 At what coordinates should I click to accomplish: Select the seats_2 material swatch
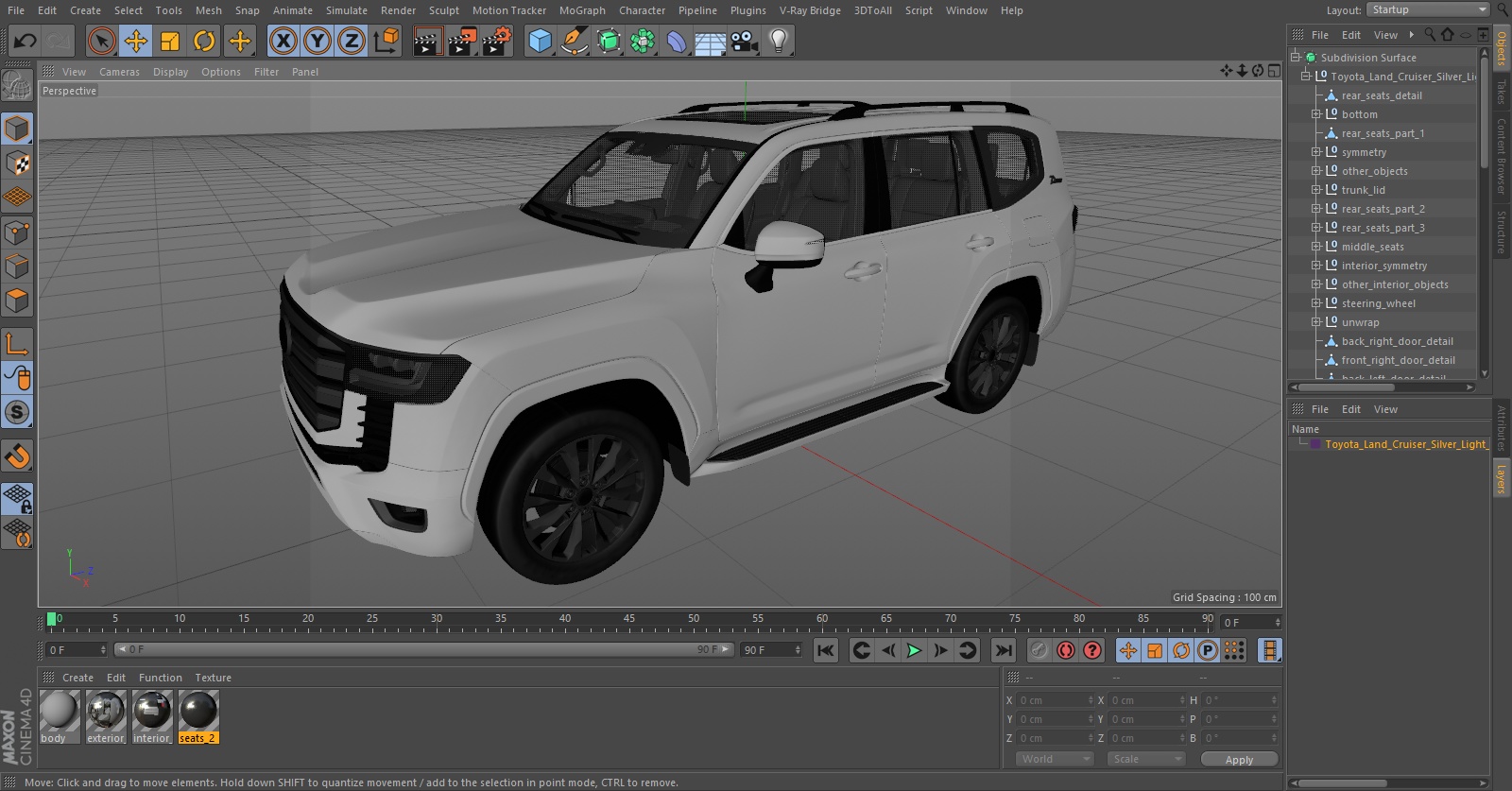point(198,716)
